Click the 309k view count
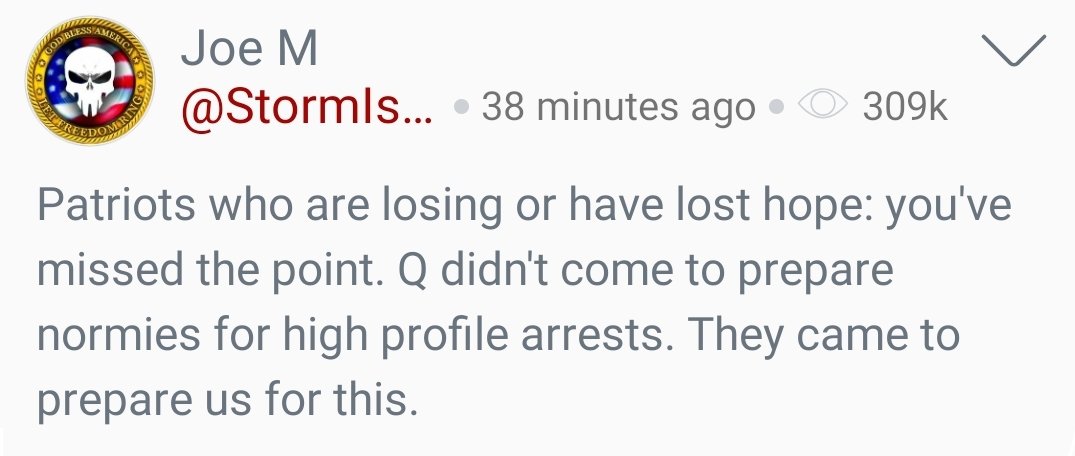Screen dimensions: 1075x456 pyautogui.click(x=904, y=107)
